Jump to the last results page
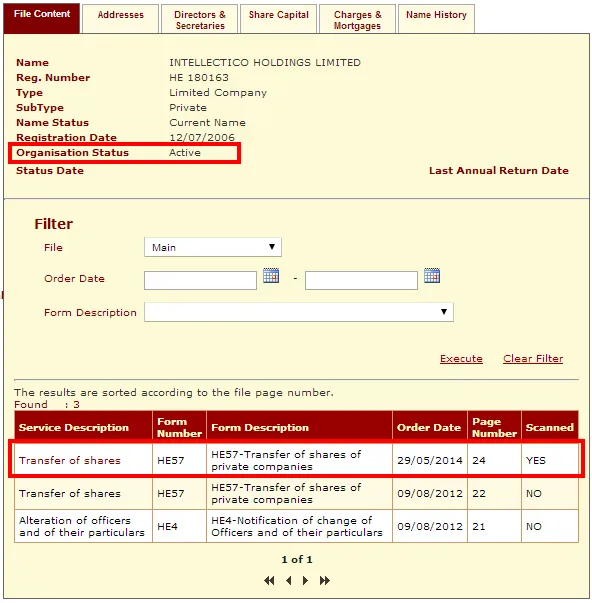This screenshot has height=603, width=592. 325,580
